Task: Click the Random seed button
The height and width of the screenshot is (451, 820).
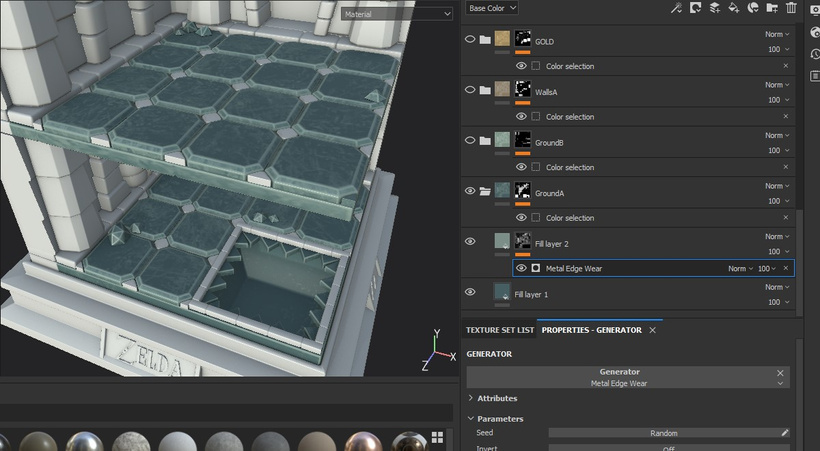Action: (x=663, y=433)
